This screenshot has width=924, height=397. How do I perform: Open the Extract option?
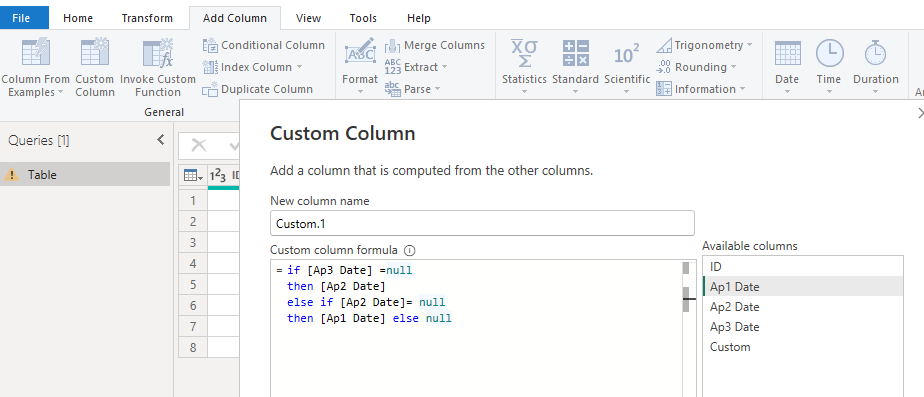click(x=416, y=67)
